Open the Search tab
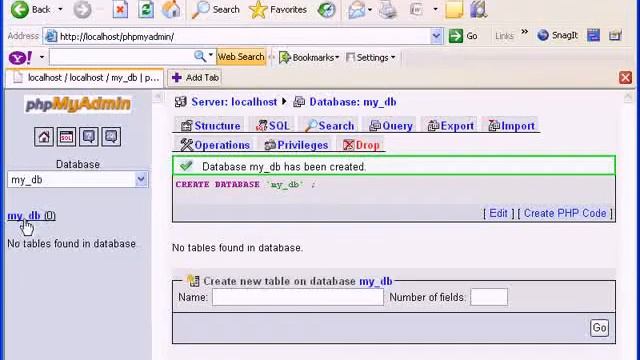The width and height of the screenshot is (640, 360). [329, 126]
